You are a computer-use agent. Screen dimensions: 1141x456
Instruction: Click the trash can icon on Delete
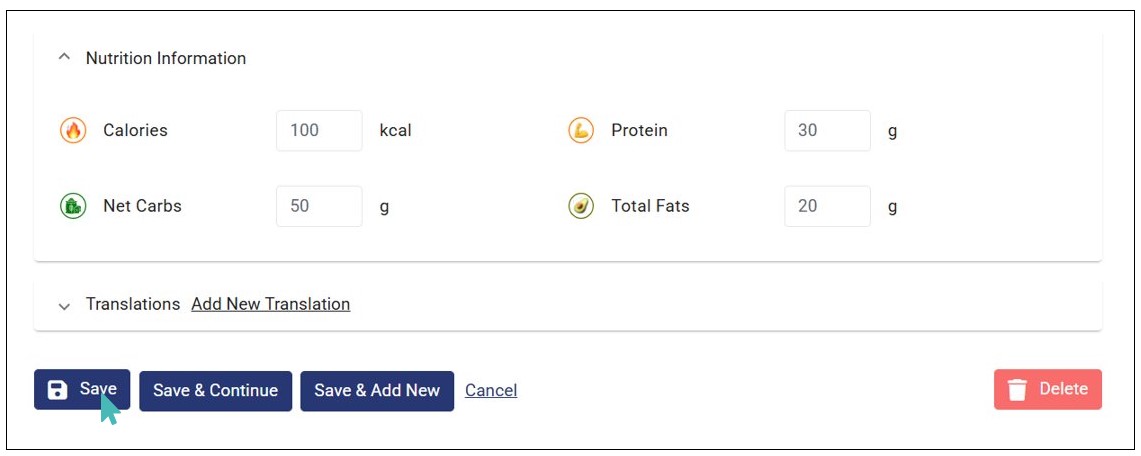[1017, 390]
